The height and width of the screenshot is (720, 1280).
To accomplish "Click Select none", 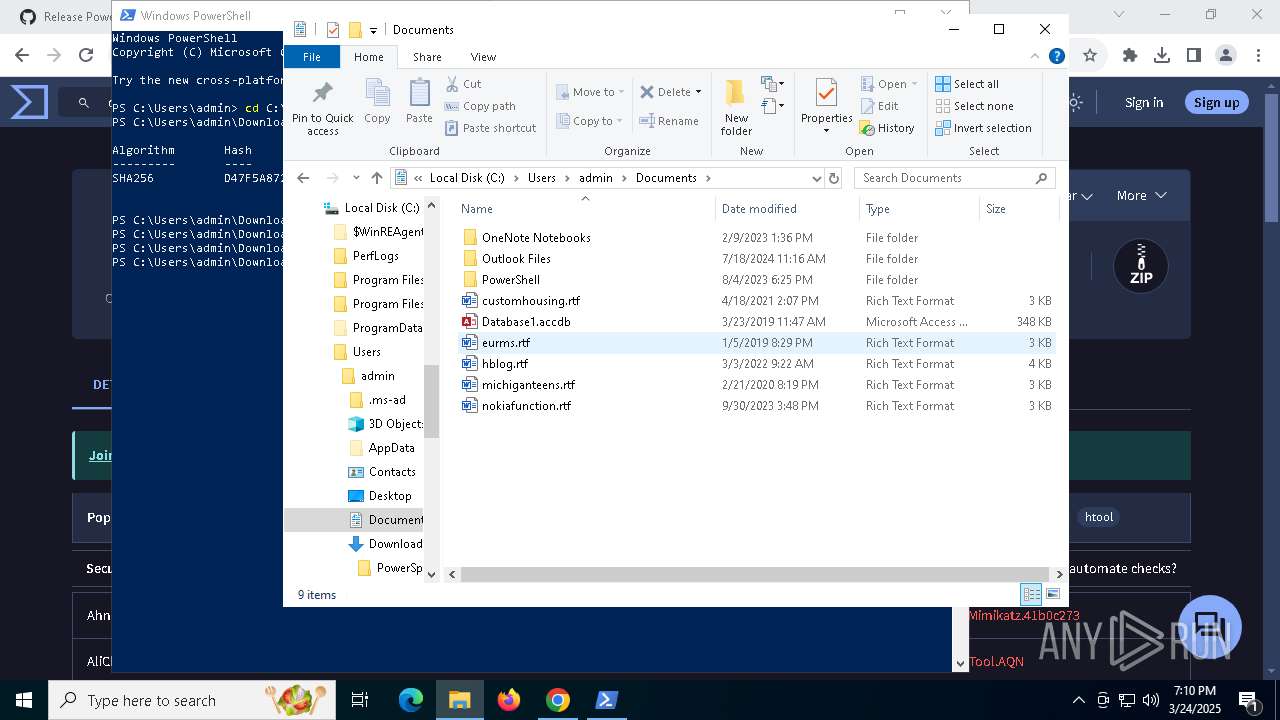I will [974, 106].
